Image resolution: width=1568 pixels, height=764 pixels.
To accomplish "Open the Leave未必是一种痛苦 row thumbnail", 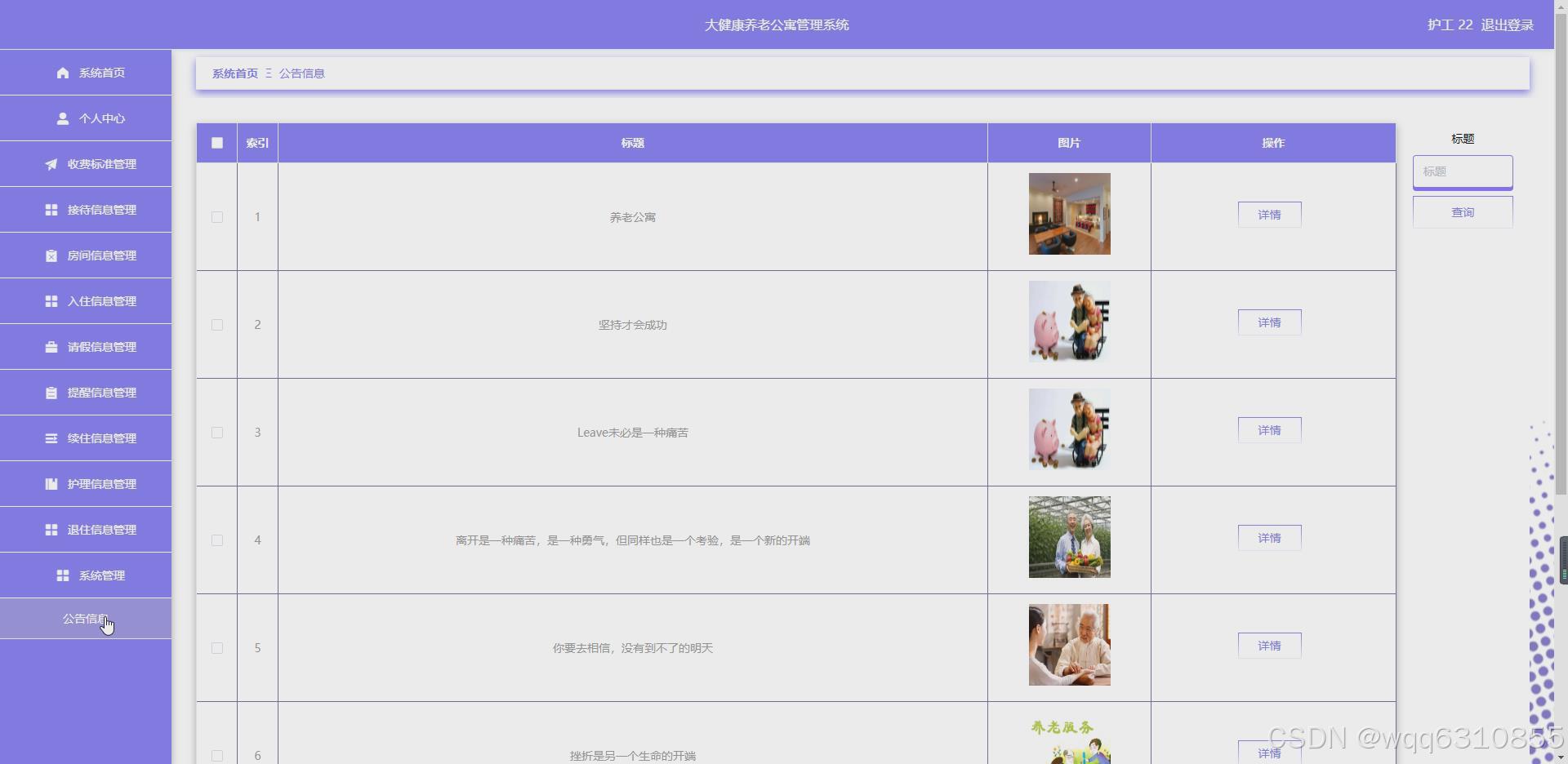I will [x=1069, y=429].
